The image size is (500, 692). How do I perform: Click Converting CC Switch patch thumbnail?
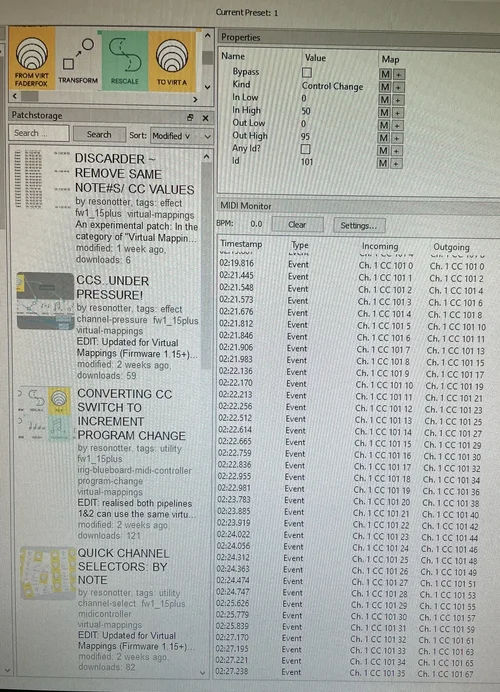45,413
